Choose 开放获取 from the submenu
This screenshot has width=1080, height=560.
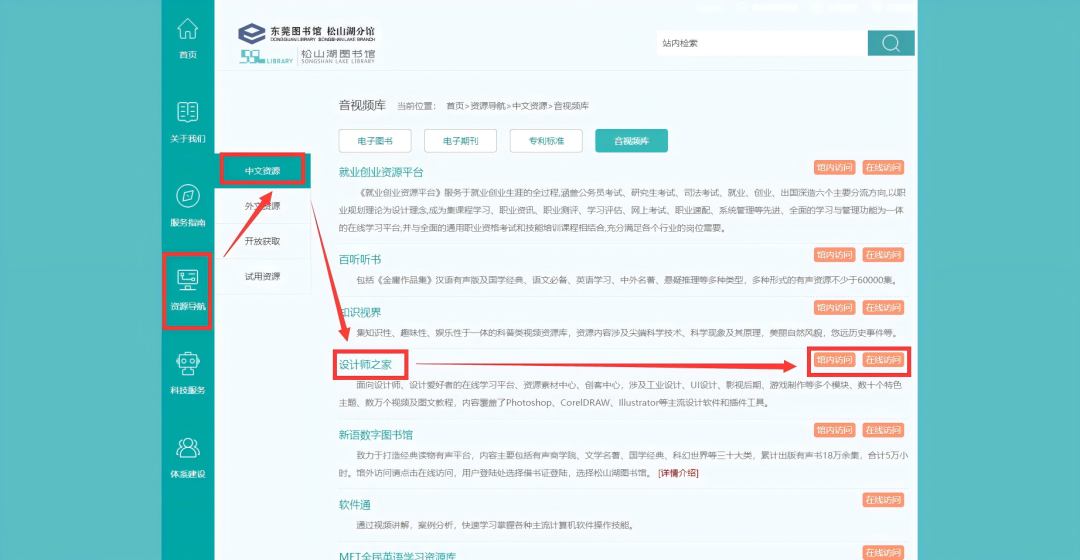262,241
